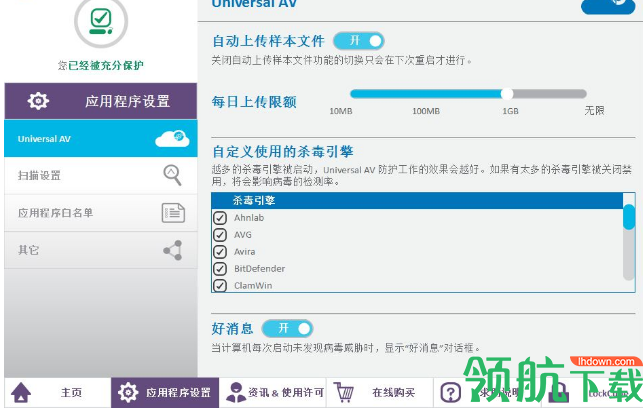643x409 pixels.
Task: Open the 其它 settings section
Action: point(101,250)
